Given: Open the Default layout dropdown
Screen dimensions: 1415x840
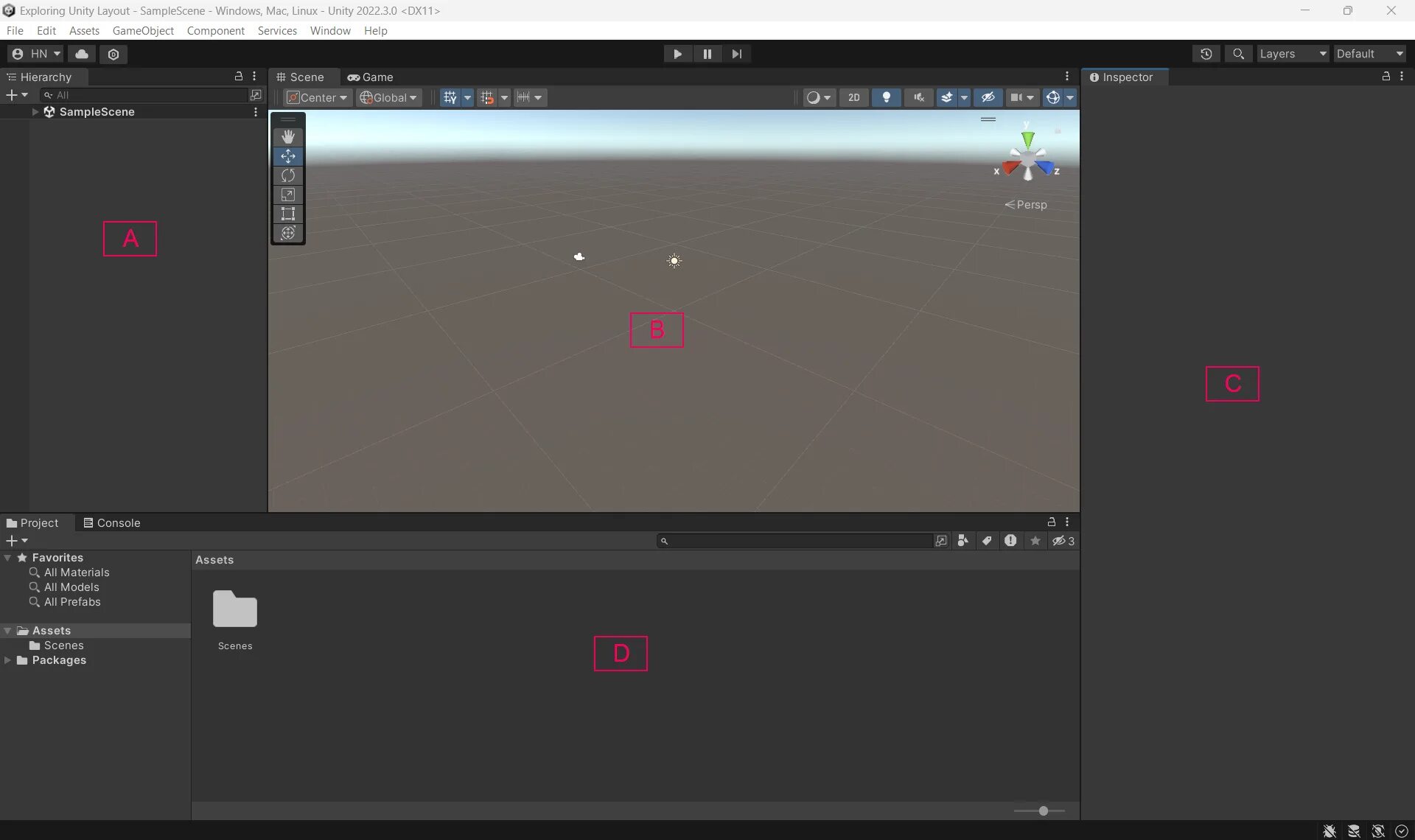Looking at the screenshot, I should tap(1369, 54).
